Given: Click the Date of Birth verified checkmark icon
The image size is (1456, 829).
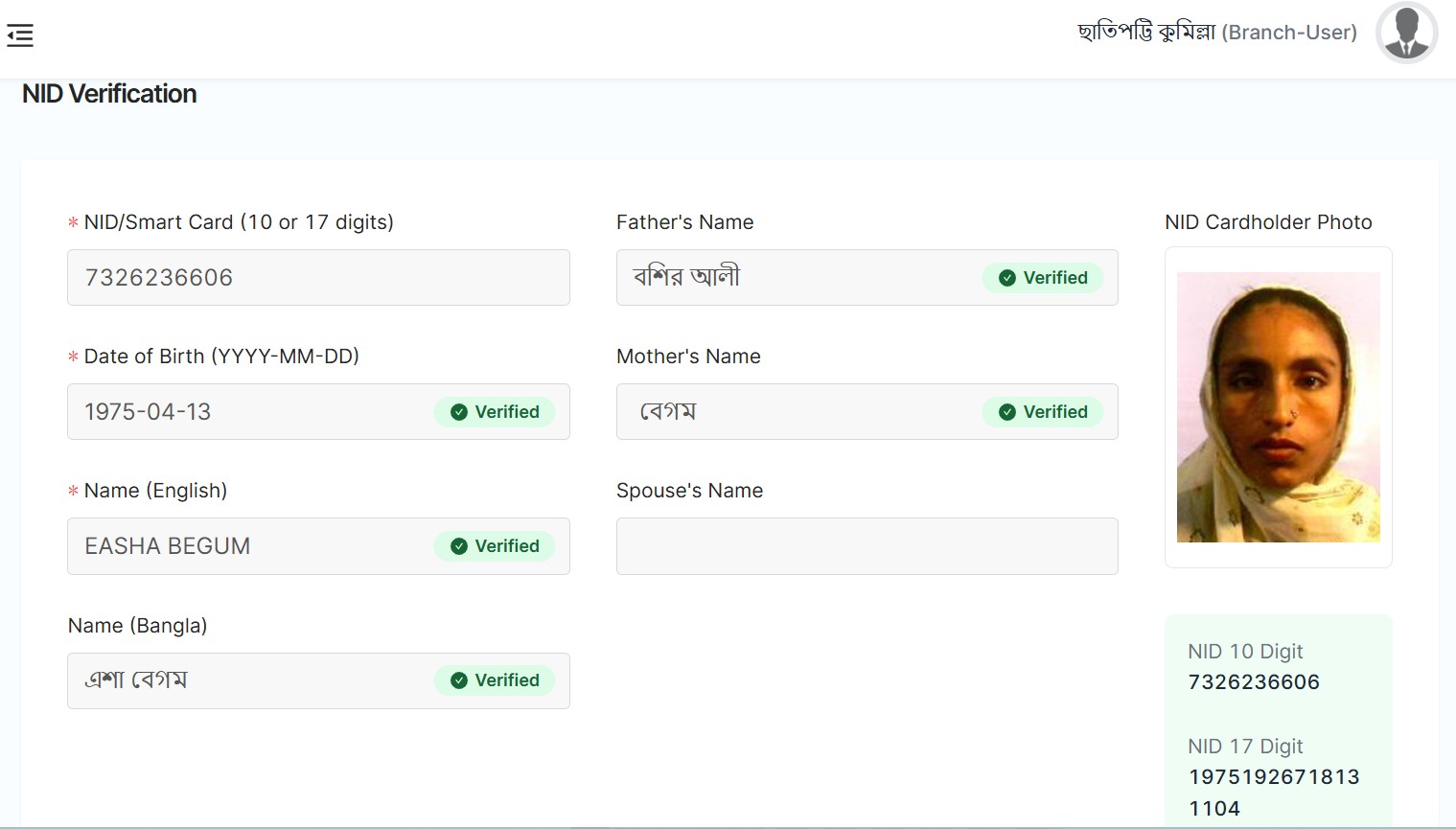Looking at the screenshot, I should [459, 412].
